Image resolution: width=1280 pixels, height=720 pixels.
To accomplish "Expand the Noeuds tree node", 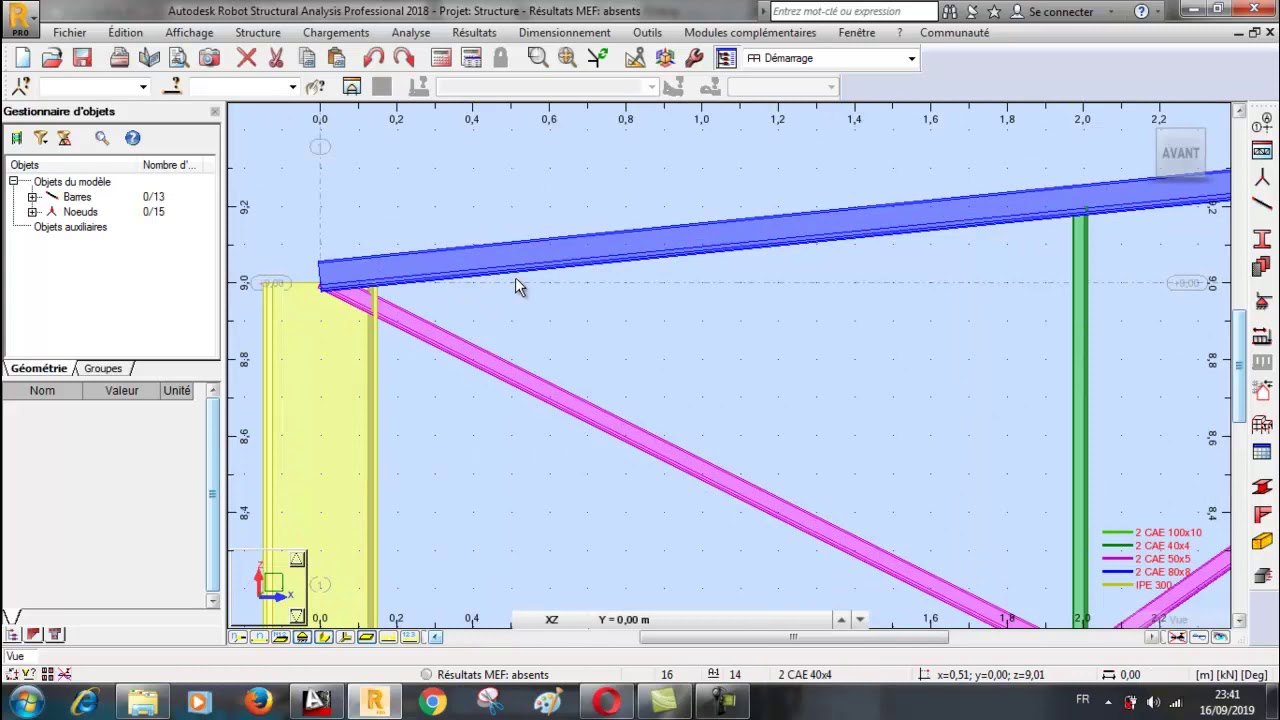I will tap(32, 212).
